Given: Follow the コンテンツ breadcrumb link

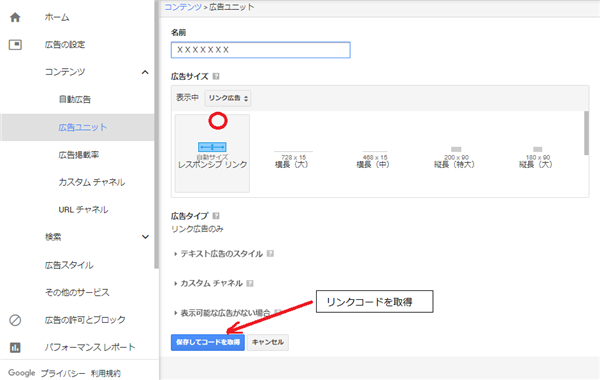Looking at the screenshot, I should 183,7.
